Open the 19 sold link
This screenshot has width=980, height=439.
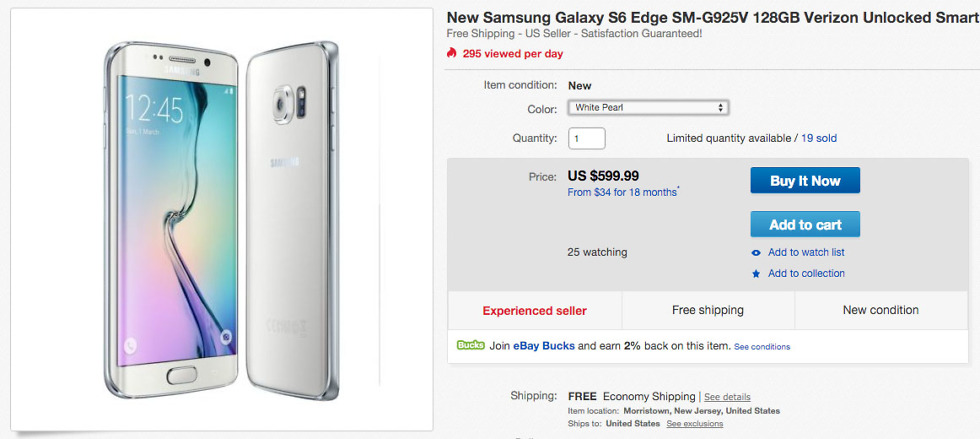[819, 138]
